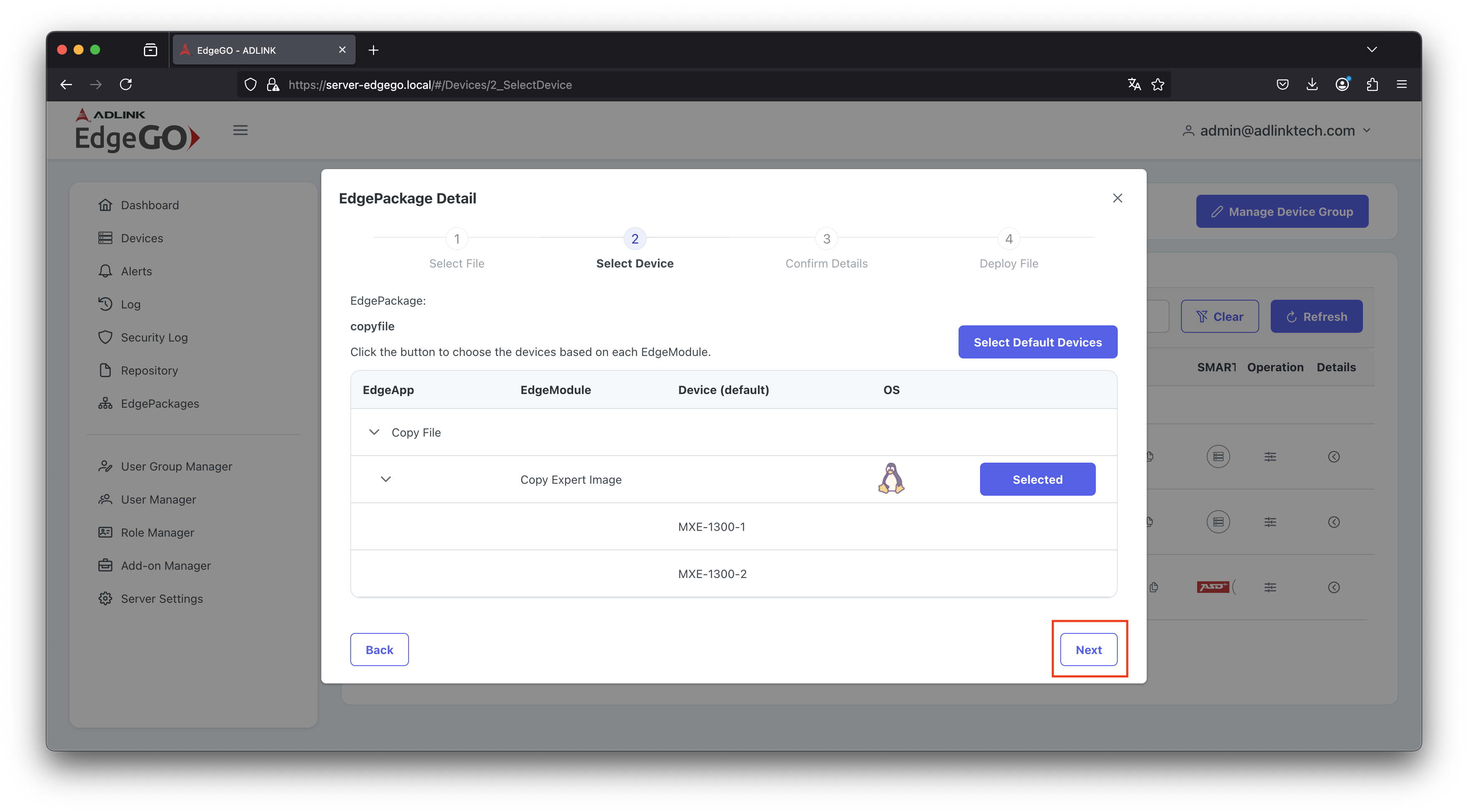
Task: Click the browser address bar URL
Action: [430, 84]
